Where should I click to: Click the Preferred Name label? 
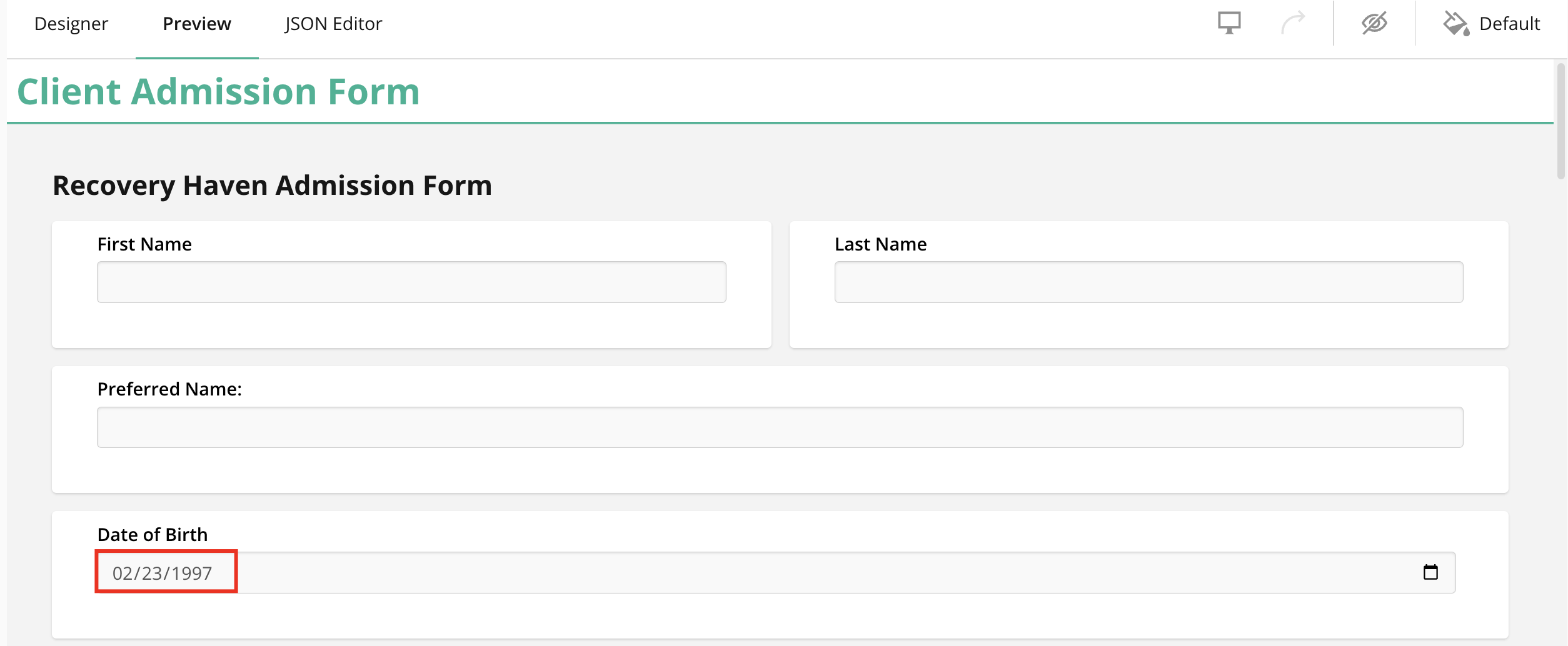click(169, 389)
